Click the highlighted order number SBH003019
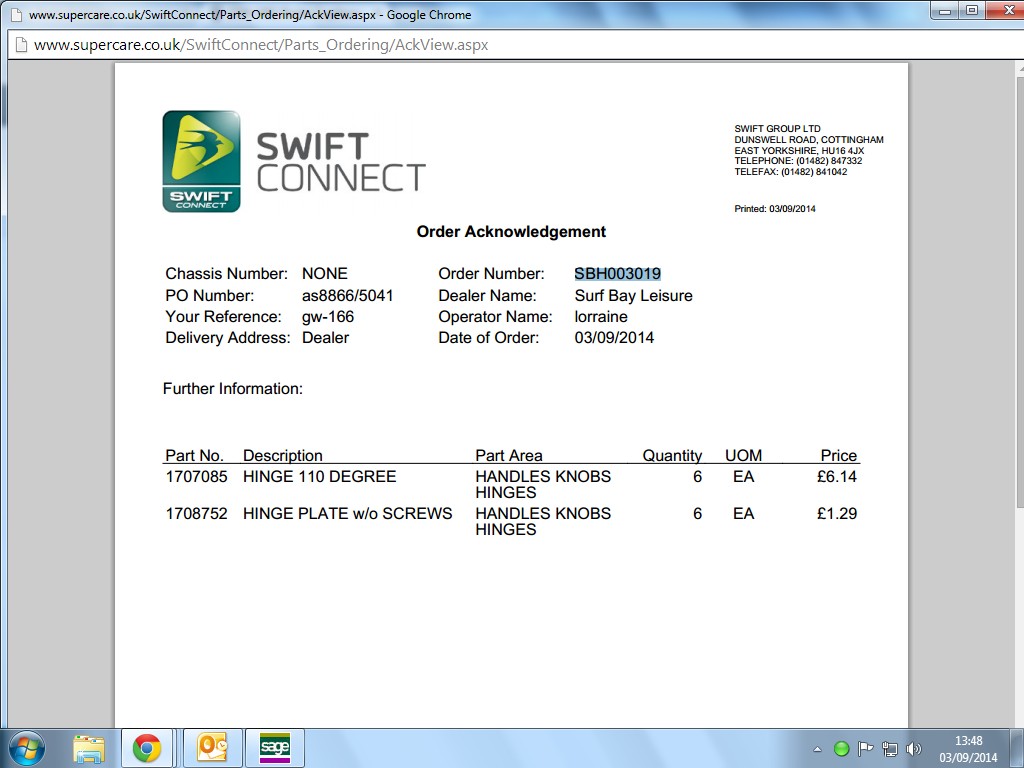 (x=617, y=274)
